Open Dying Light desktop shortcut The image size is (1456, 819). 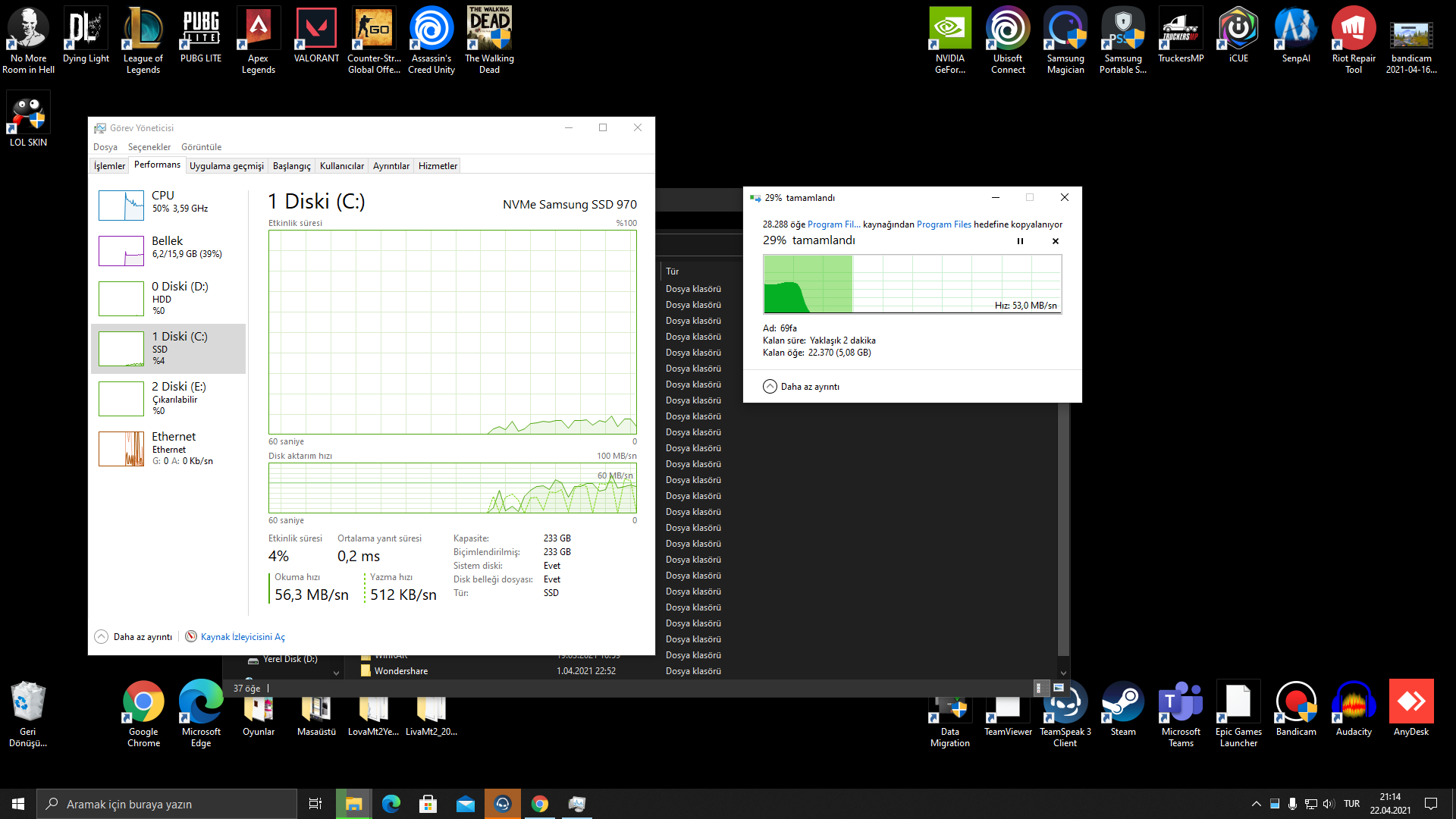[86, 36]
